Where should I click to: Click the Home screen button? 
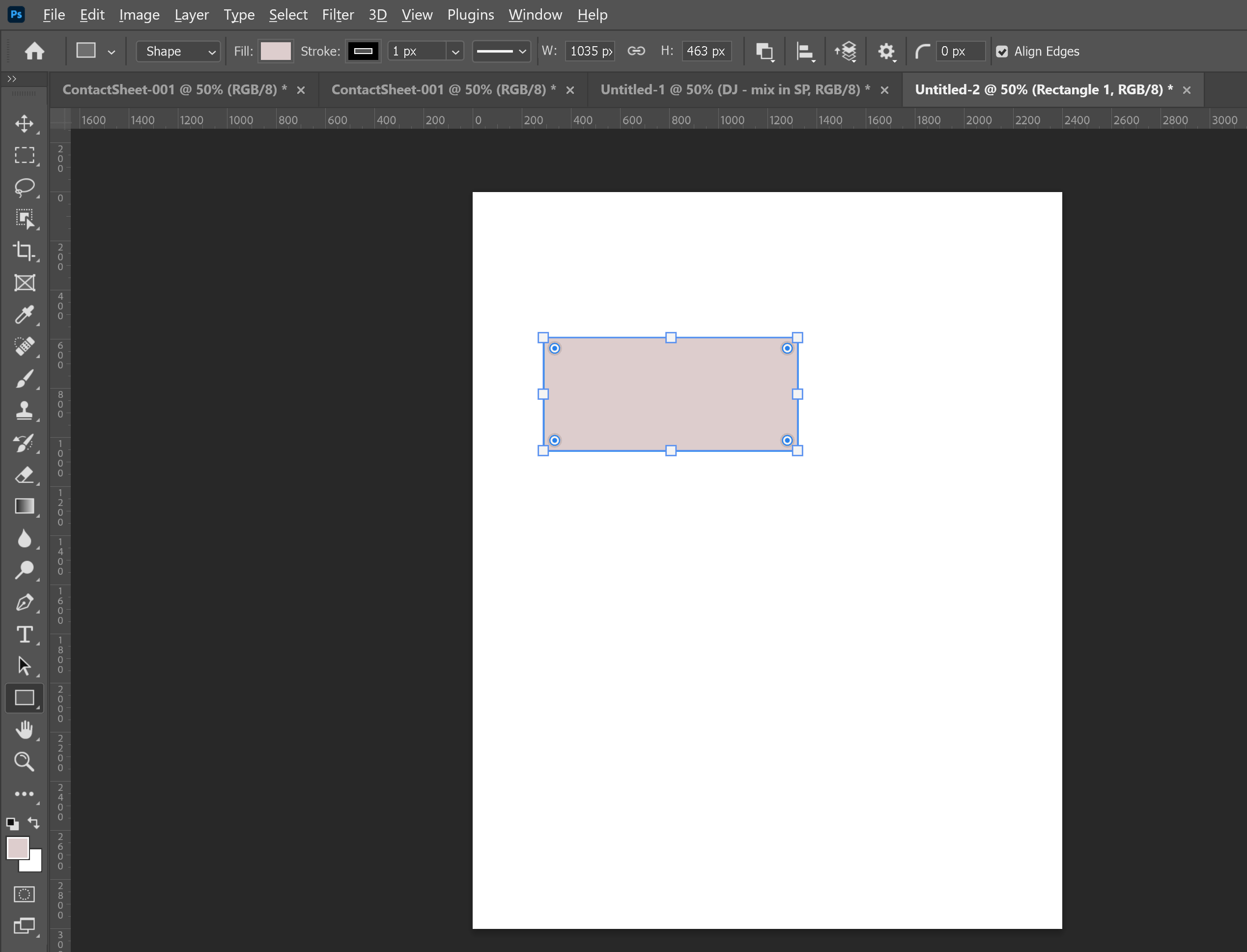(34, 51)
